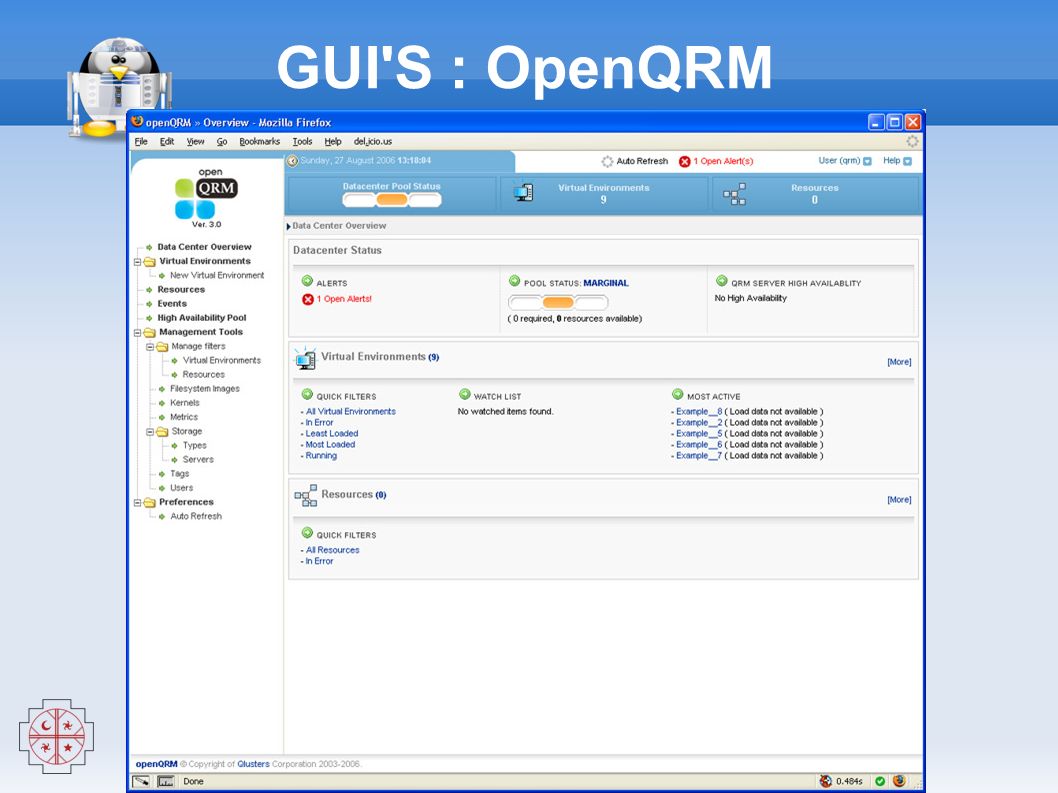Click the Firefox icon in the title bar
The width and height of the screenshot is (1058, 793).
coord(138,121)
